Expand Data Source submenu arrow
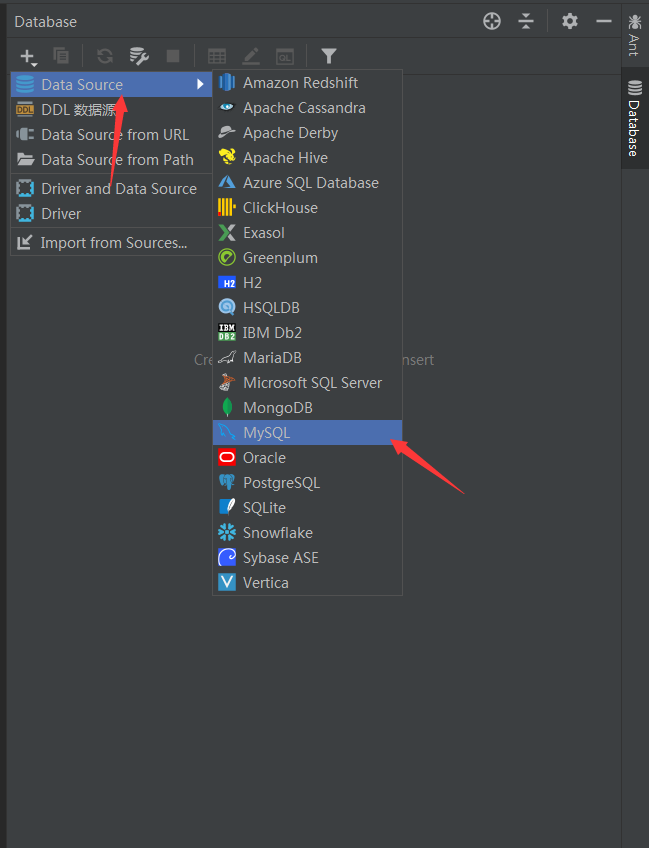Viewport: 649px width, 848px height. [200, 84]
